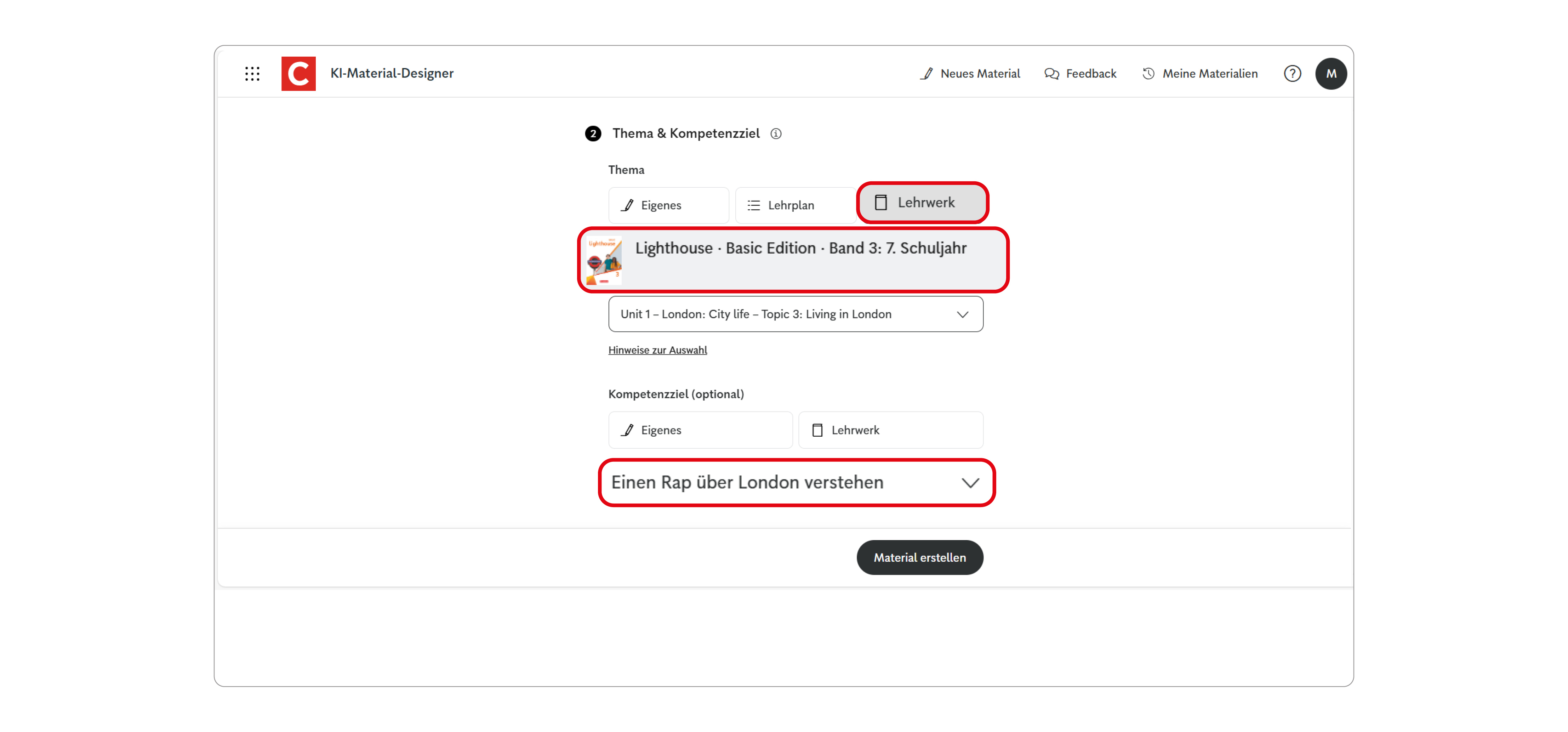Click the pencil icon next to Neues Material
The width and height of the screenshot is (1568, 732).
coord(926,73)
